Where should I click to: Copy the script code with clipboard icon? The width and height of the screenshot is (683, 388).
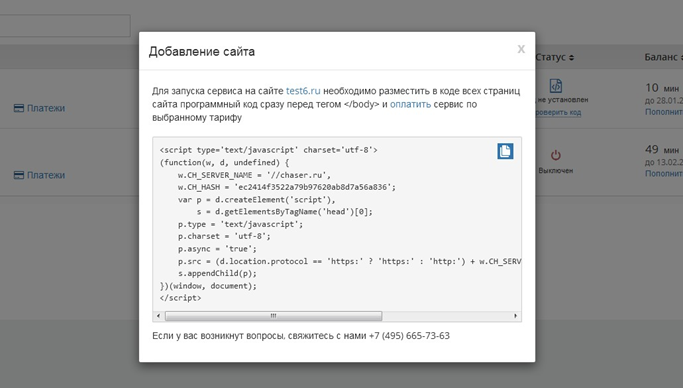[x=505, y=151]
